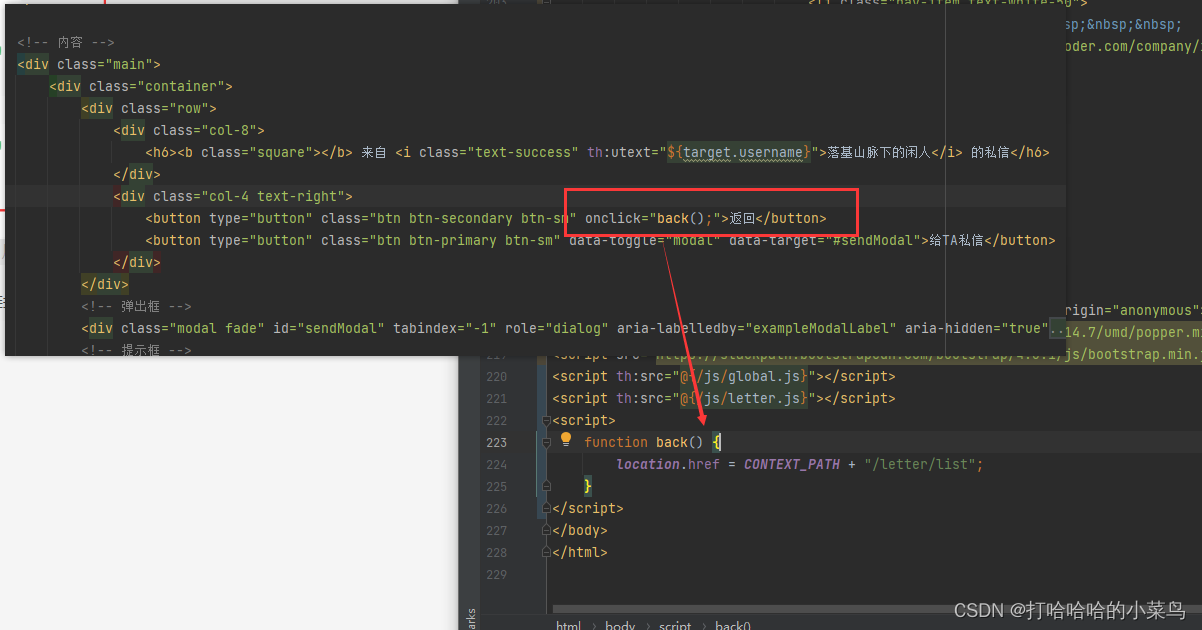
Task: Click the "btn btn-secondary btn-sm" class string
Action: [473, 218]
